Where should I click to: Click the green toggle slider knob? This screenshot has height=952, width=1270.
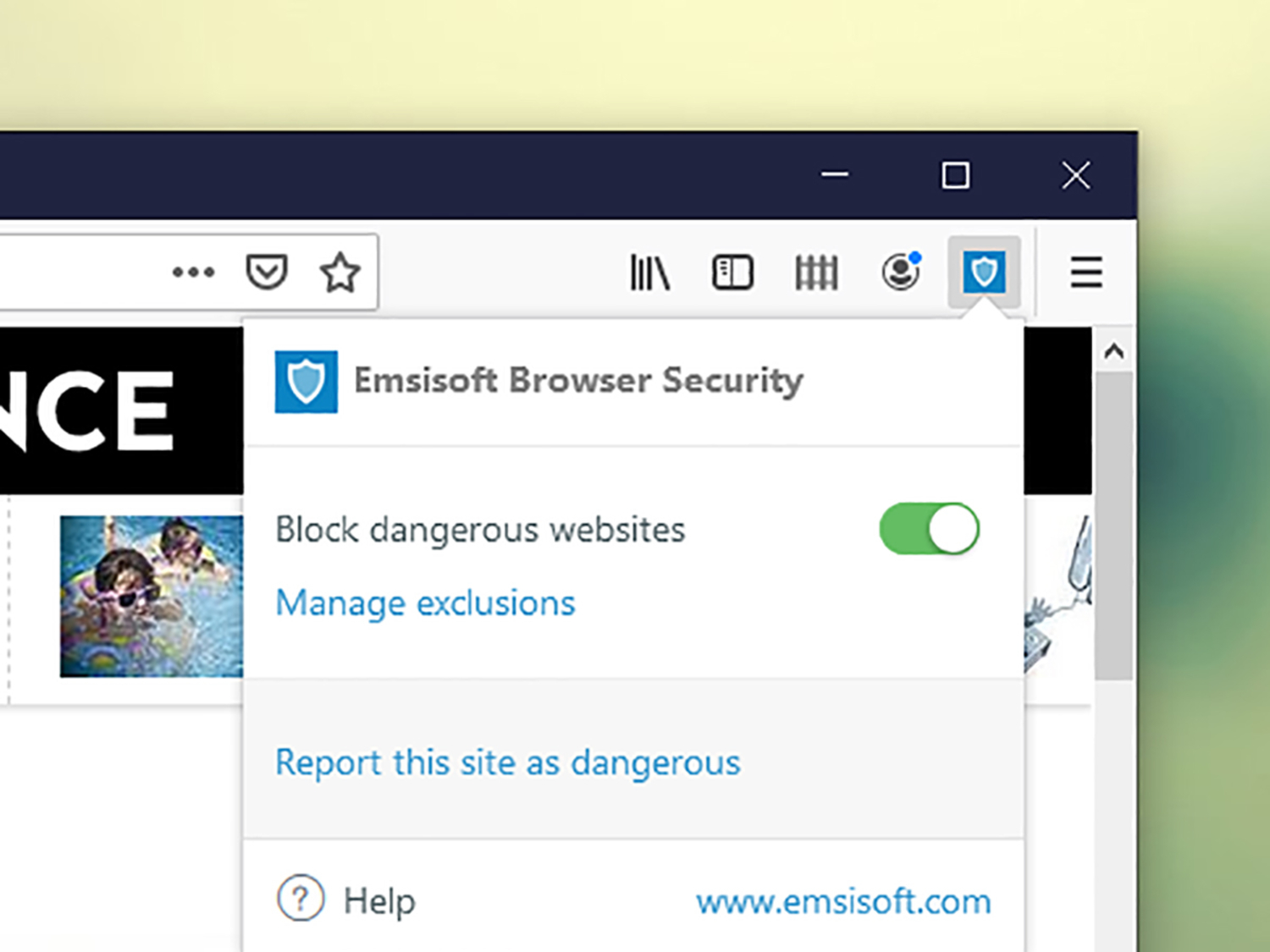pyautogui.click(x=952, y=529)
